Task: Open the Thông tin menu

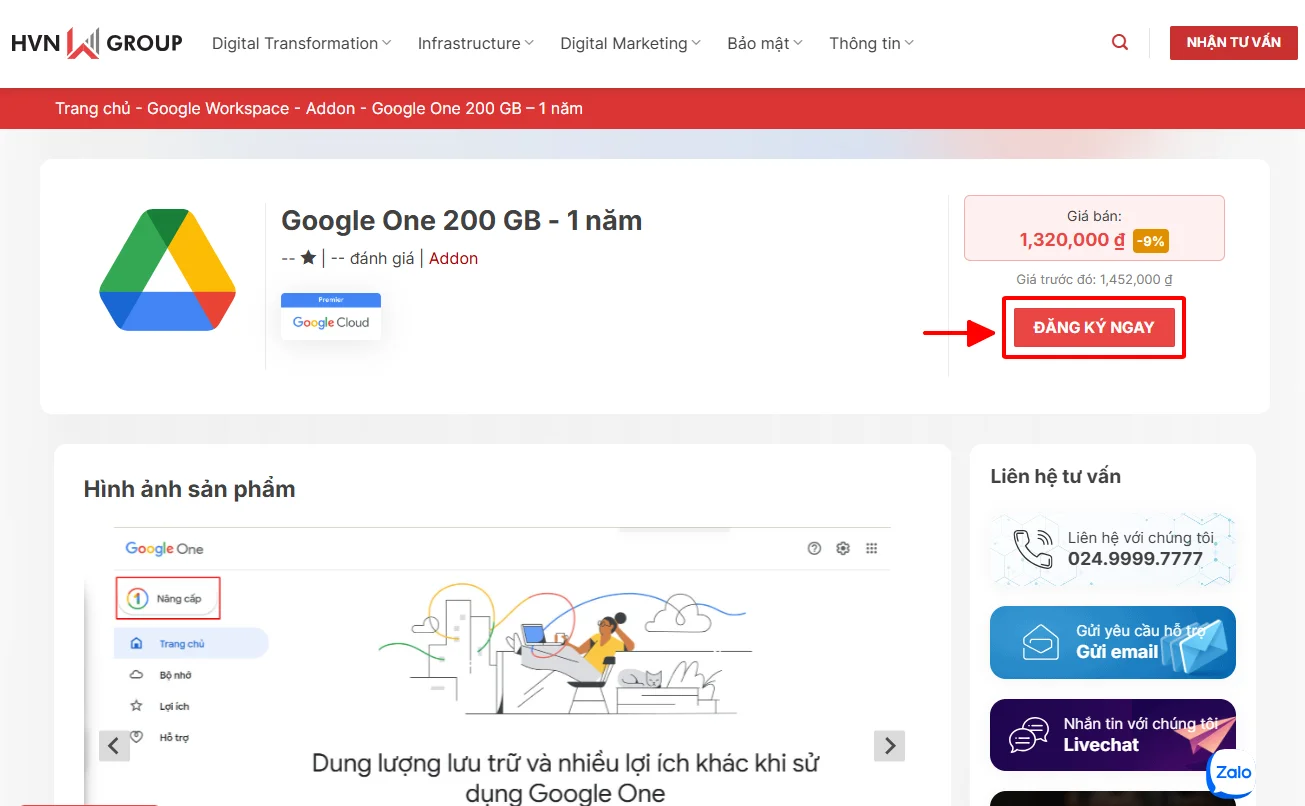Action: (x=871, y=43)
